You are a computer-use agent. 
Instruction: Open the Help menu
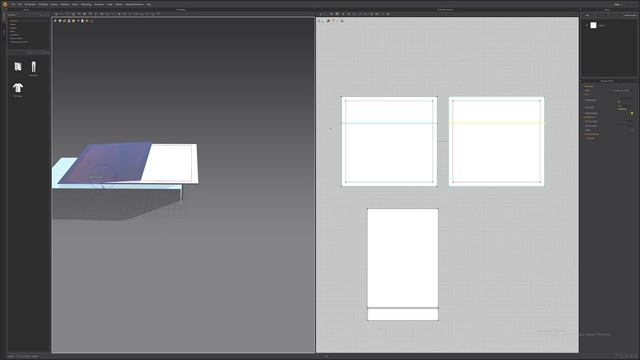tap(149, 4)
